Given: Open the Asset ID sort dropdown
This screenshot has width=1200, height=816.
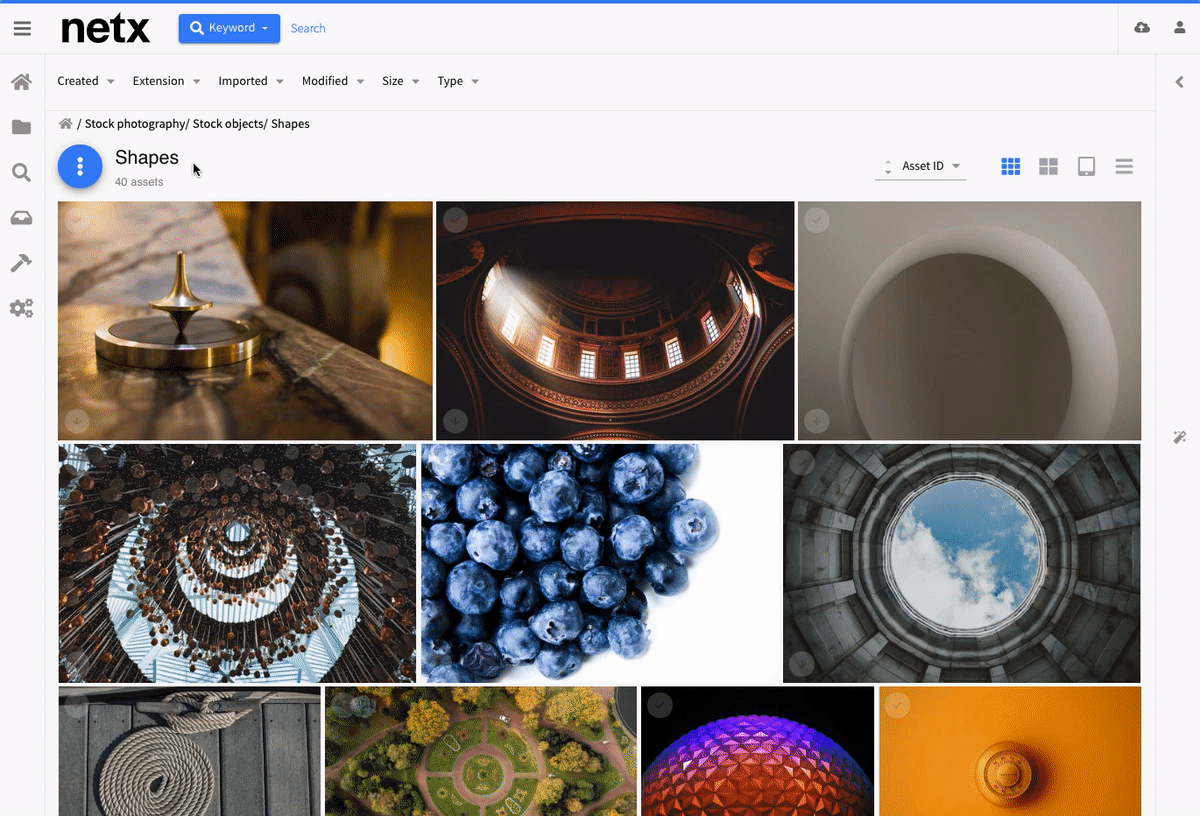Looking at the screenshot, I should point(930,166).
